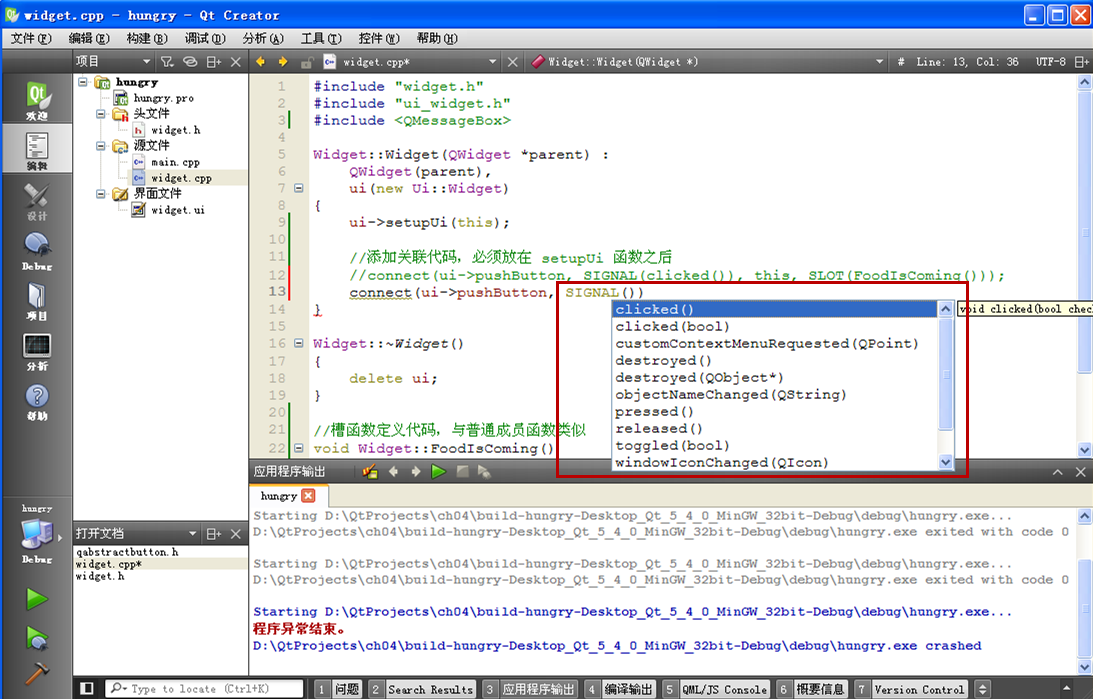Open the output panes selector arrows
1093x699 pixels.
982,689
